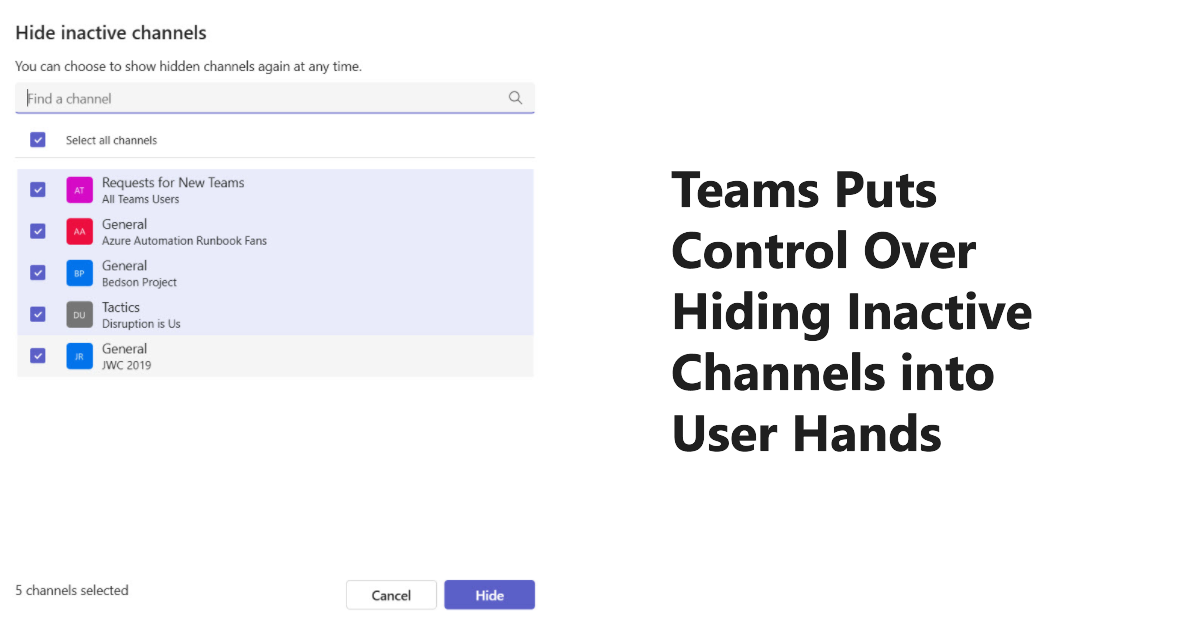Deselect the Requests for New Teams checkbox

(x=37, y=189)
